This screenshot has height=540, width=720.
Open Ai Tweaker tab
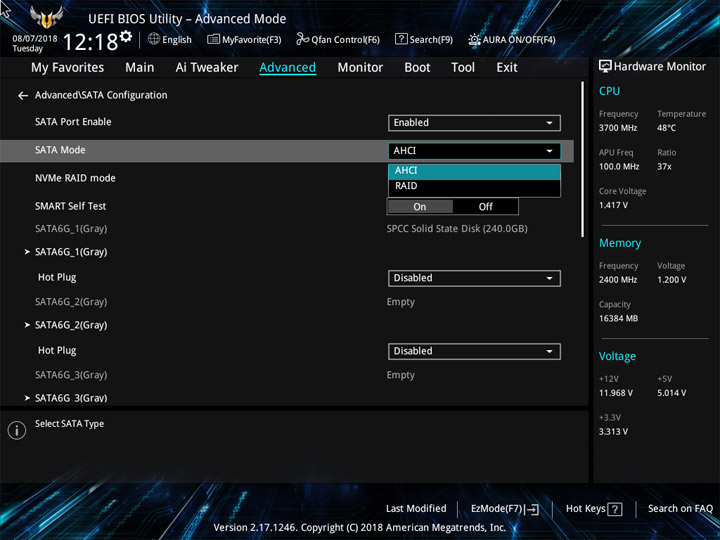tap(207, 68)
